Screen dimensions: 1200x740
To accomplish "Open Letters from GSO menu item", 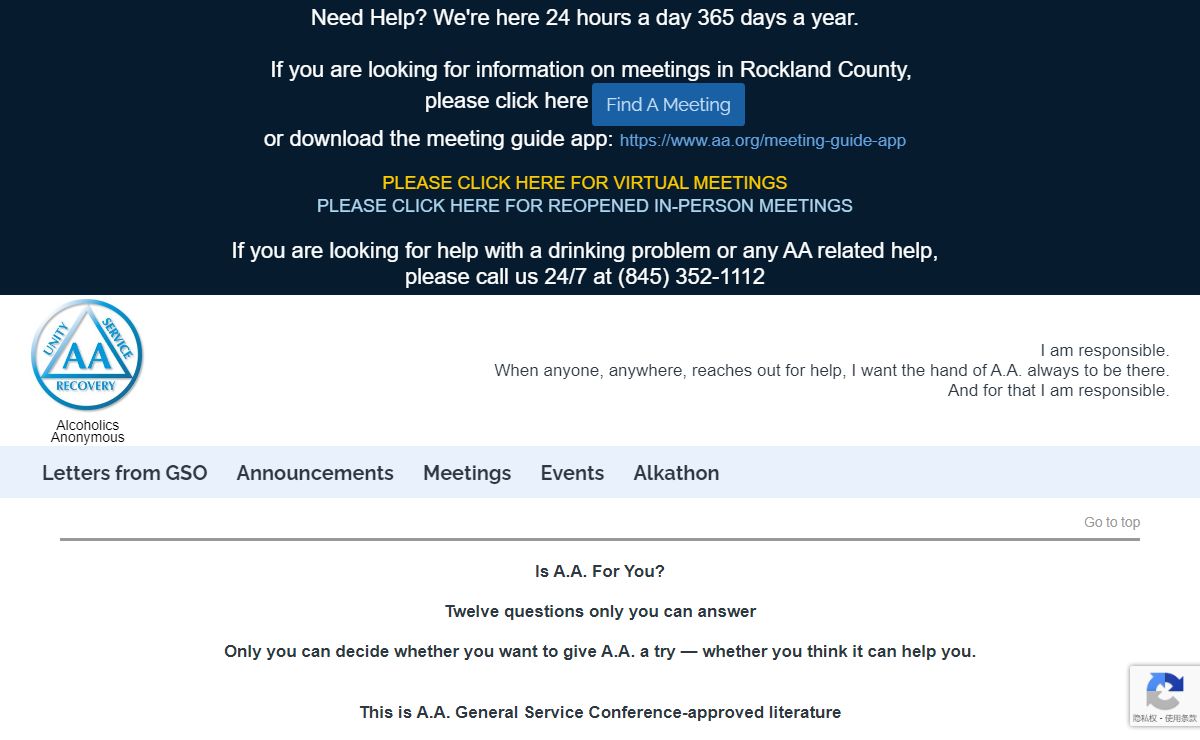I will [125, 473].
